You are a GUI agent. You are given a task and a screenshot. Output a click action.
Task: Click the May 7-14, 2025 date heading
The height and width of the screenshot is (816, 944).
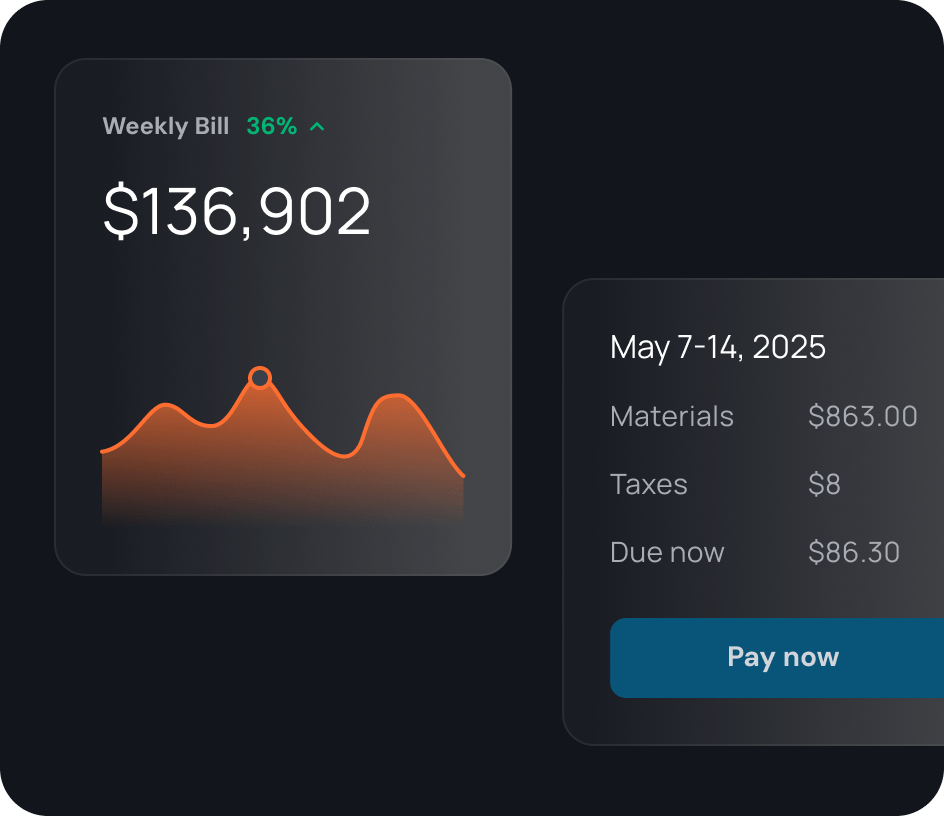tap(718, 347)
